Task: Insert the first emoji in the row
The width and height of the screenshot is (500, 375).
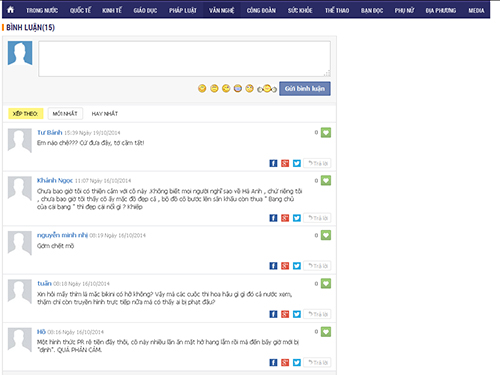Action: point(202,88)
